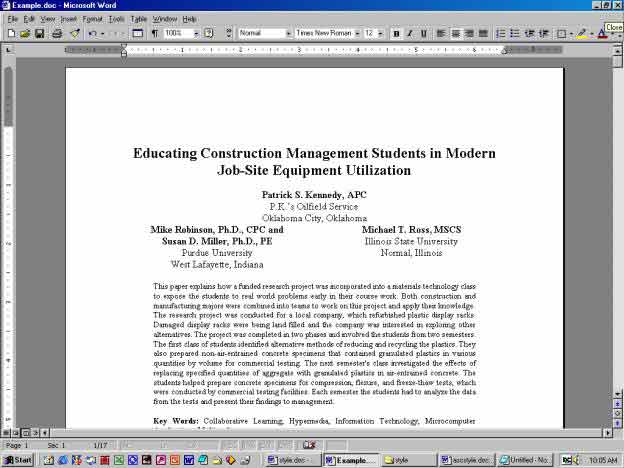The width and height of the screenshot is (624, 468).
Task: Open the View menu
Action: [x=47, y=19]
